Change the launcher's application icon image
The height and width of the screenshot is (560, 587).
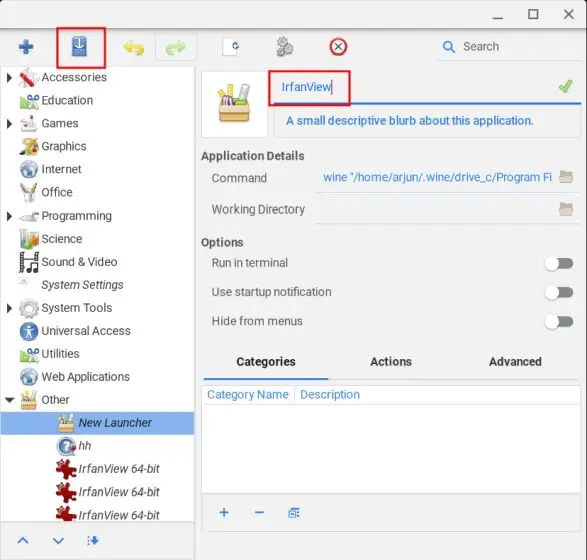click(x=234, y=104)
